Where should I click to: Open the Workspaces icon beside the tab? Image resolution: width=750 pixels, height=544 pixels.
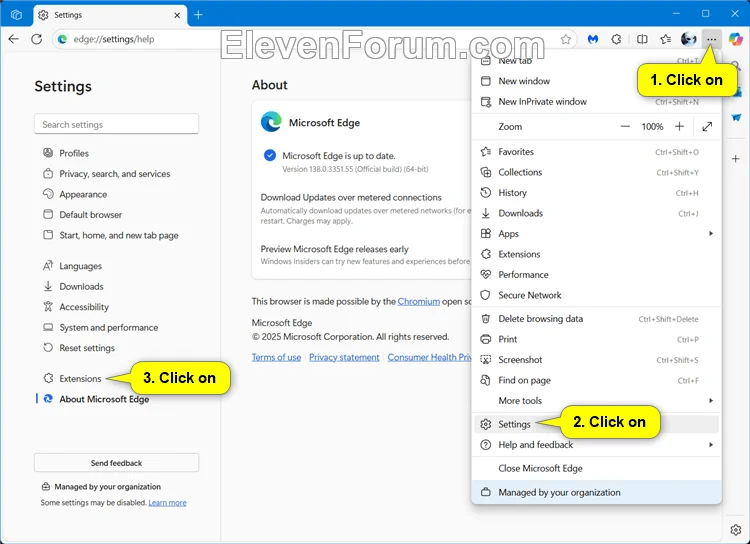pyautogui.click(x=16, y=15)
